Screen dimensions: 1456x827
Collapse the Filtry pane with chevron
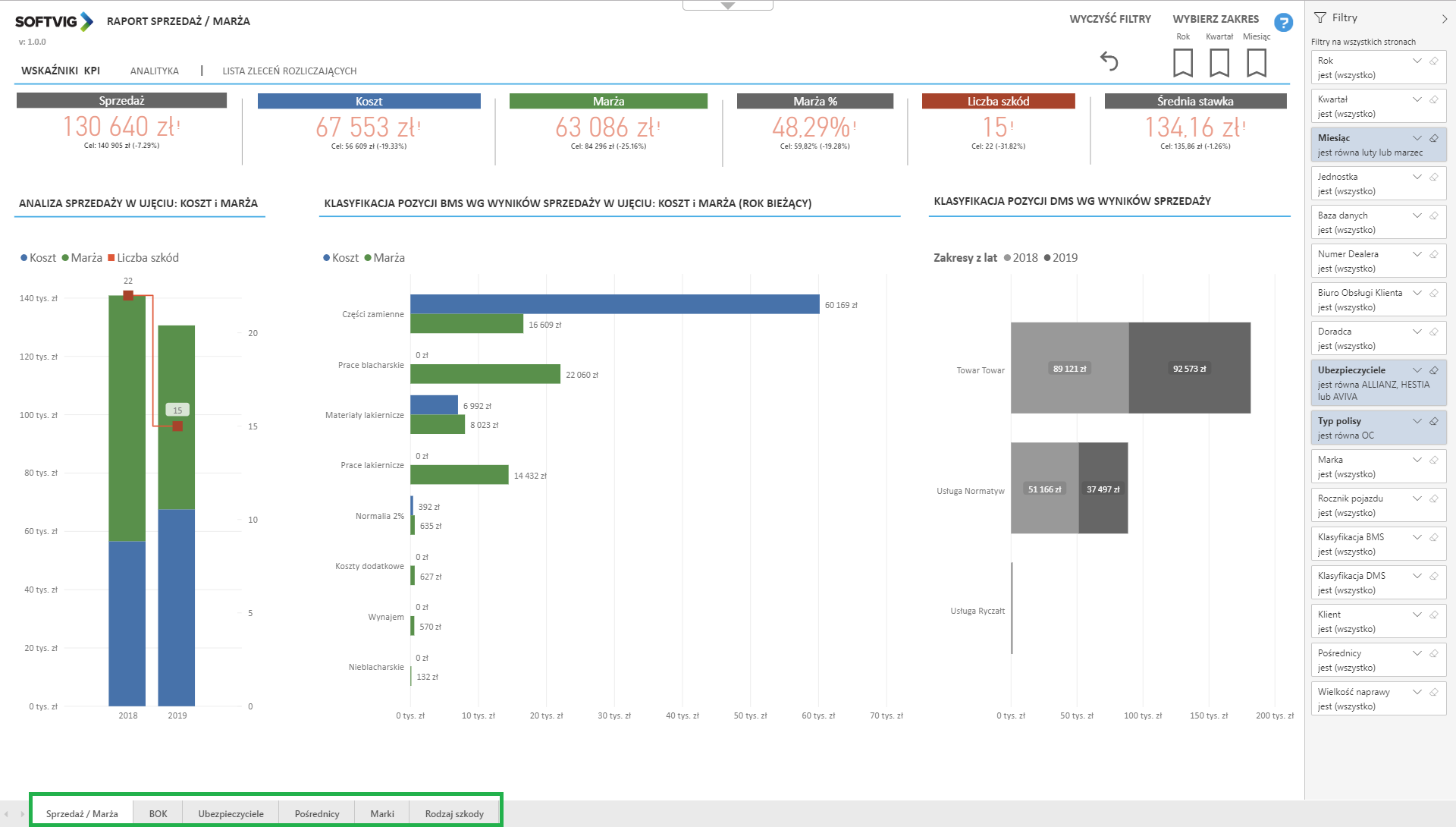click(x=1443, y=18)
